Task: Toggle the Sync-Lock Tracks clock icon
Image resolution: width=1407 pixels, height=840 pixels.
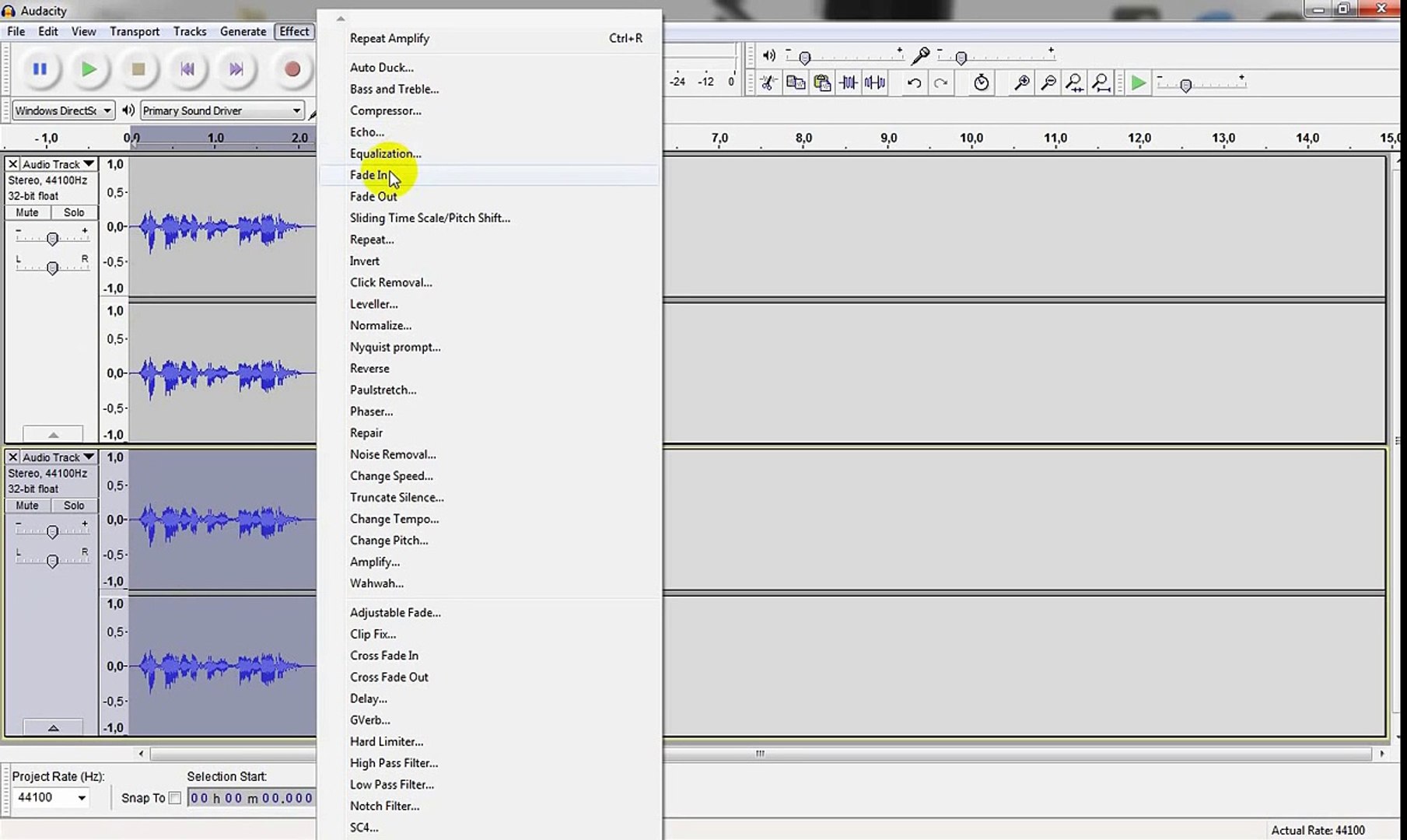Action: click(982, 82)
